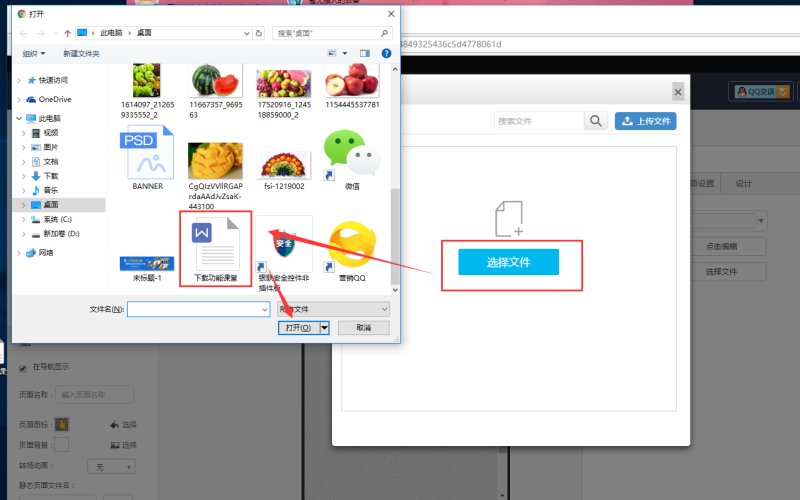Select the 系统 (C:) drive
Screen dimensions: 800x500
57,219
